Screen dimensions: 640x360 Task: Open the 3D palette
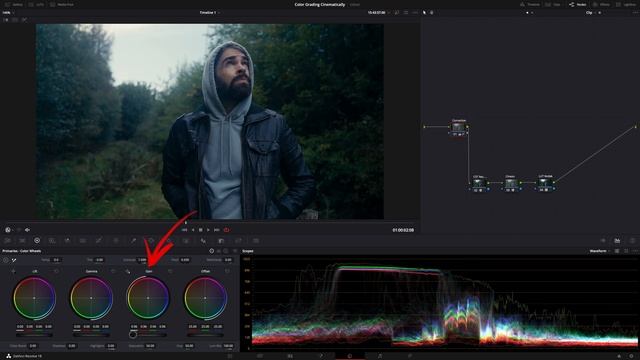point(256,241)
